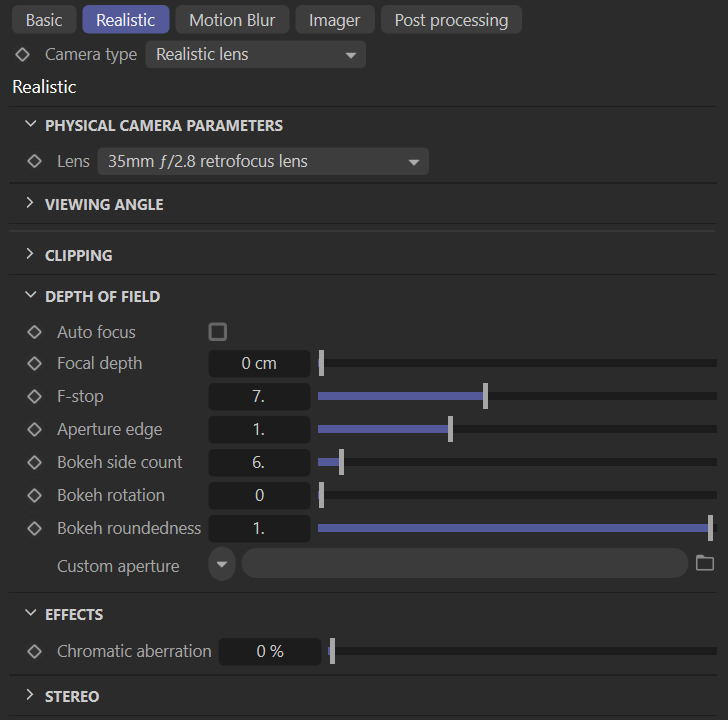The image size is (728, 720).
Task: Enable the Auto focus checkbox
Action: tap(217, 332)
